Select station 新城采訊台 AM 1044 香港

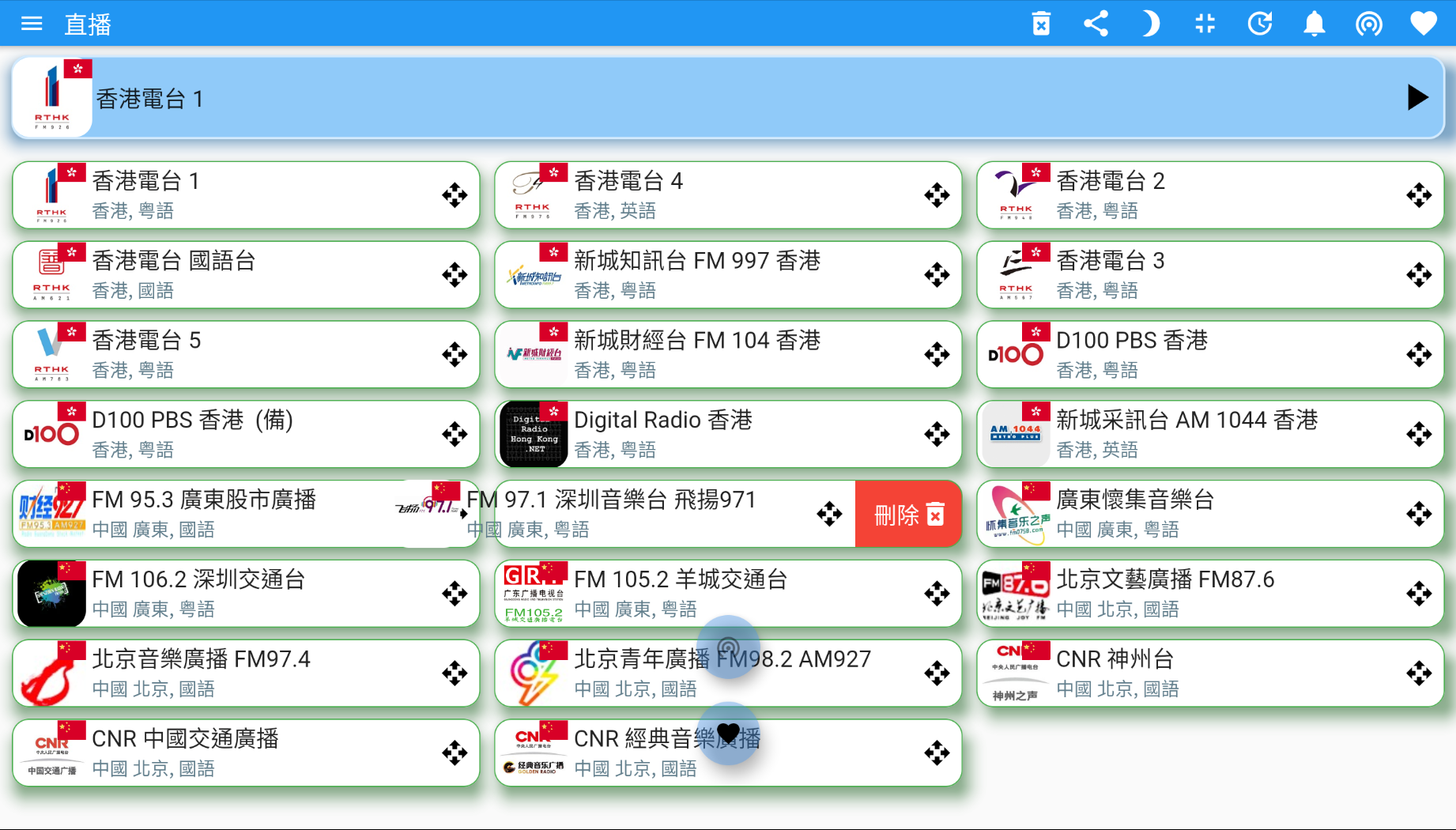[x=1210, y=434]
